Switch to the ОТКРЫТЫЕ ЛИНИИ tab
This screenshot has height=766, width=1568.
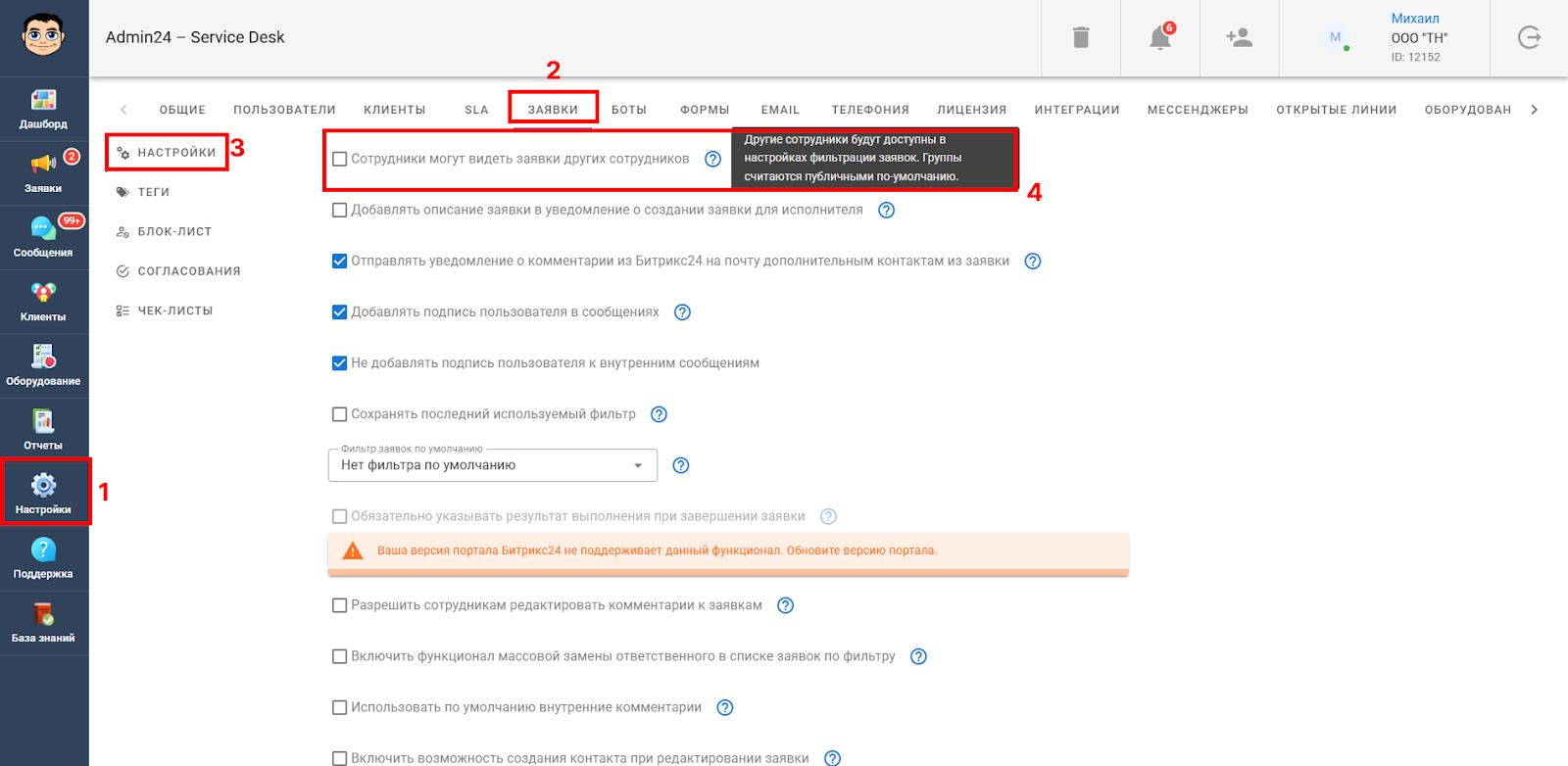pyautogui.click(x=1337, y=110)
